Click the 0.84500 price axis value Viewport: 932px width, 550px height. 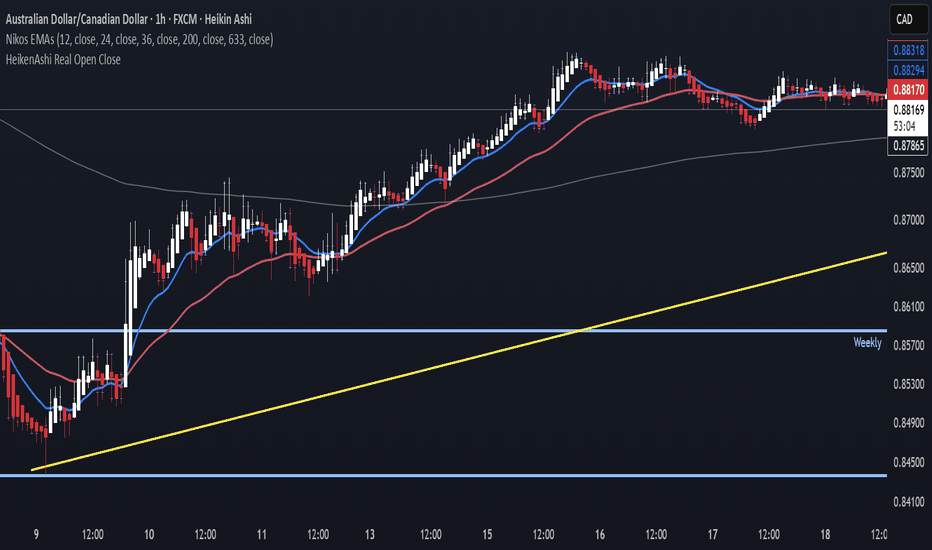pos(909,462)
